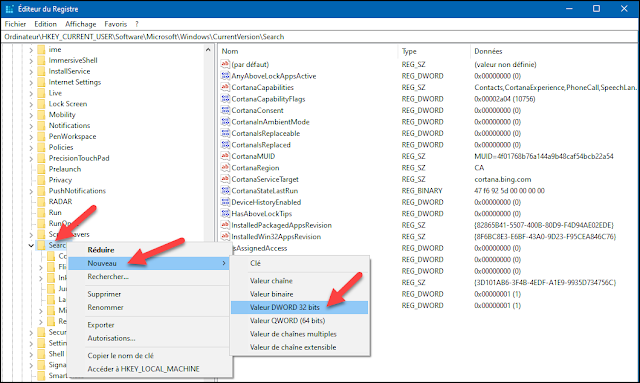The width and height of the screenshot is (640, 383).
Task: Select the Prelaunch key in the tree
Action: coord(65,169)
